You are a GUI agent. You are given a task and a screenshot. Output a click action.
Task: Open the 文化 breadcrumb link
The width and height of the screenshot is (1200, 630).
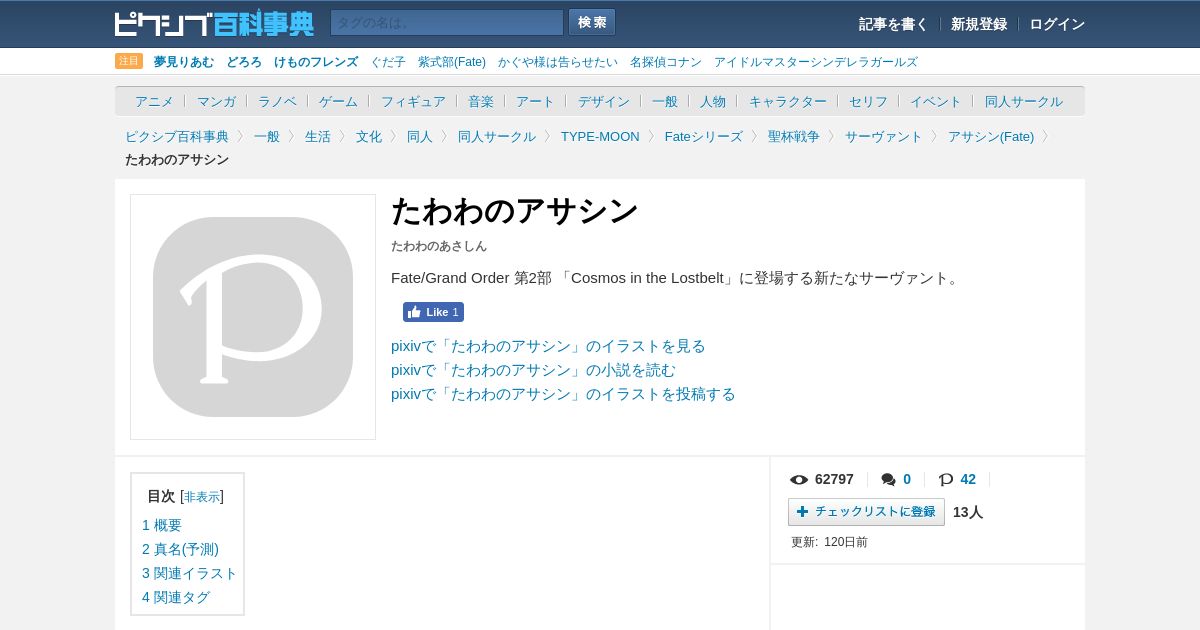[x=369, y=136]
